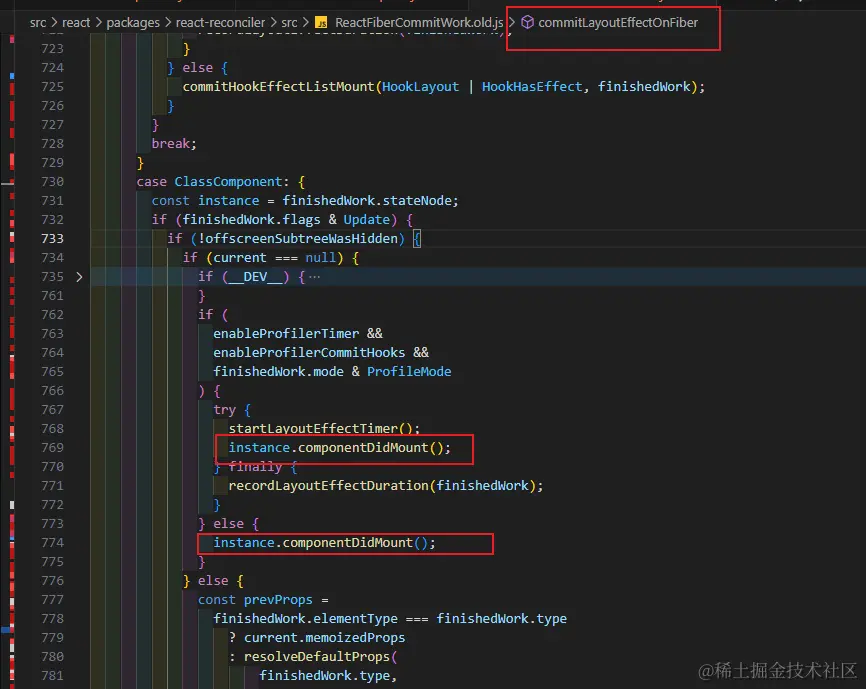Click recordLayoutEffectDuration call
Viewport: 866px width, 689px height.
tap(328, 486)
